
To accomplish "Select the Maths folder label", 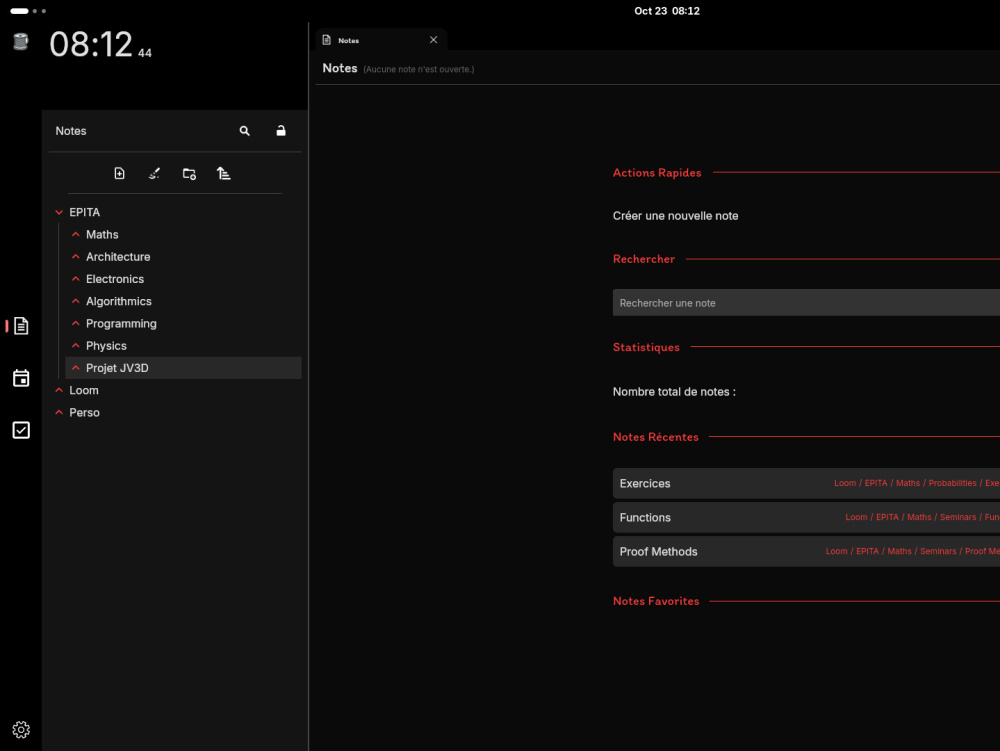I will point(102,235).
